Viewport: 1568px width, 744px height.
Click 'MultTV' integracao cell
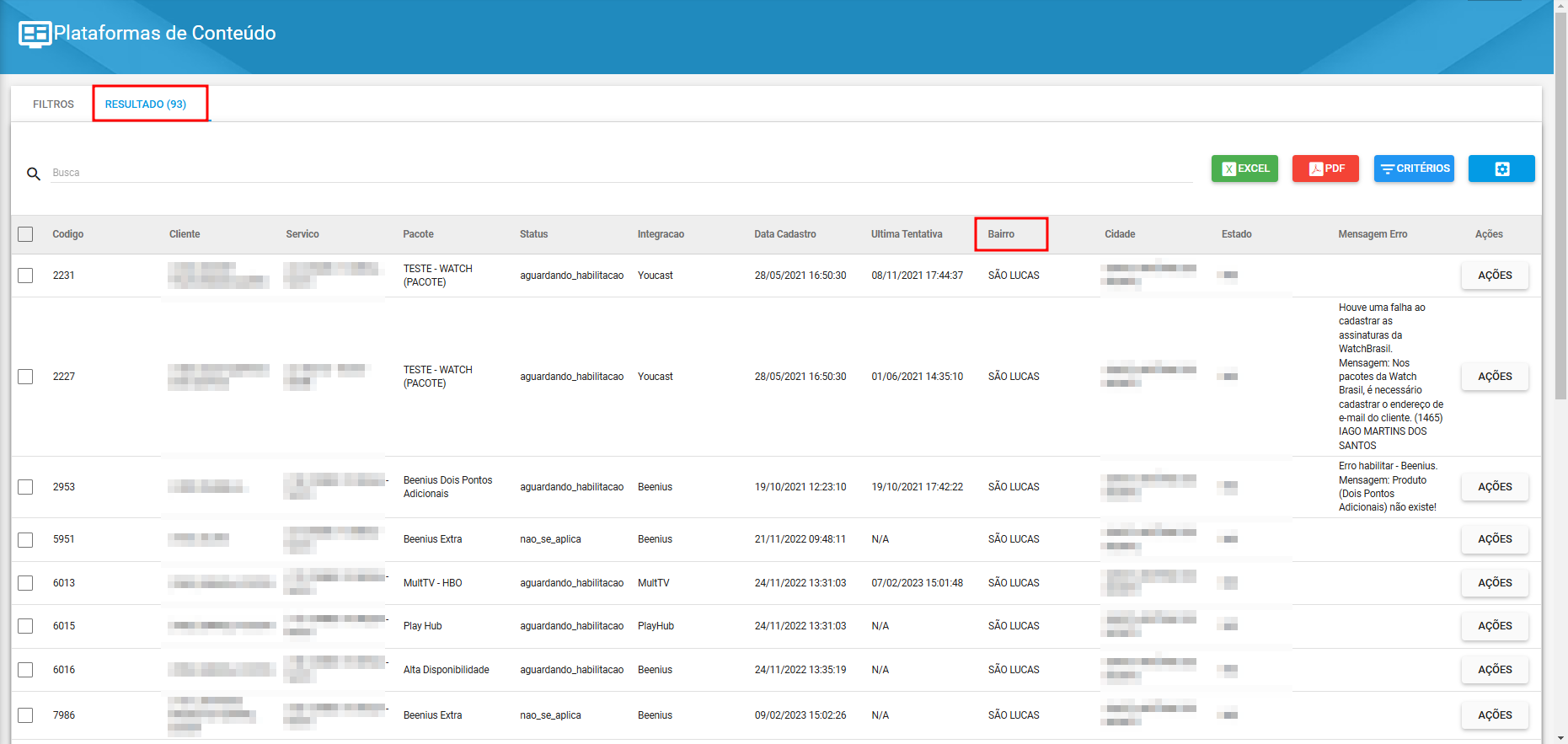(653, 583)
